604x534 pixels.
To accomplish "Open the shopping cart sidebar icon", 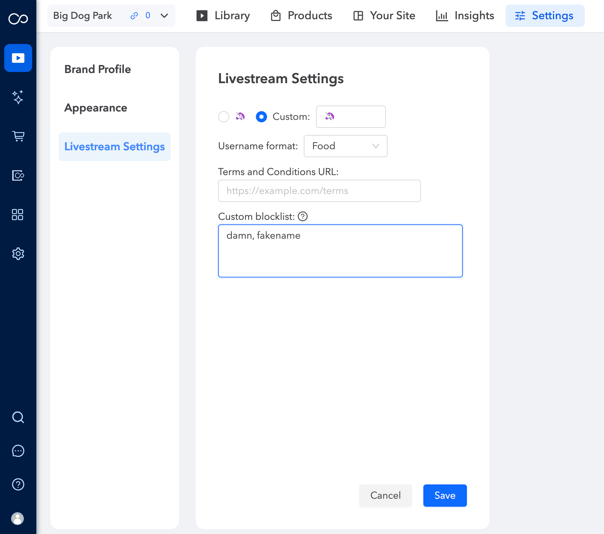I will coord(18,136).
